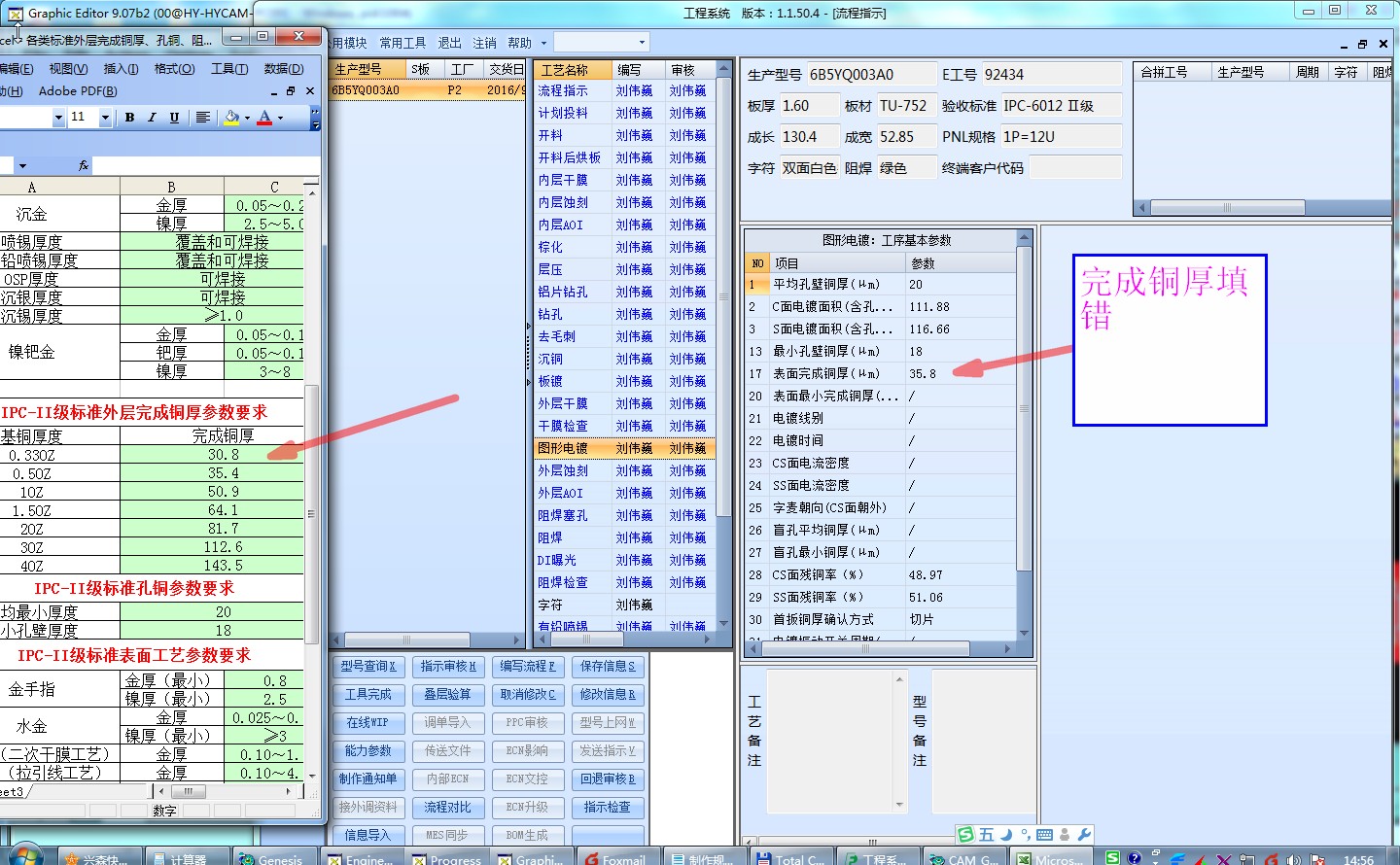Image resolution: width=1400 pixels, height=865 pixels.
Task: Click the 工艺名称 column header
Action: click(574, 70)
